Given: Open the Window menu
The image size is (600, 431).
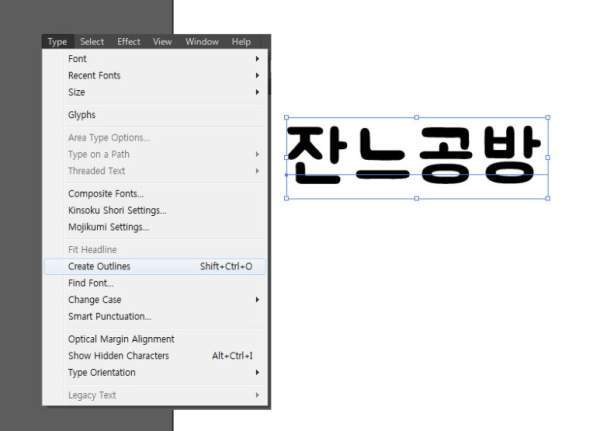Looking at the screenshot, I should (x=202, y=42).
